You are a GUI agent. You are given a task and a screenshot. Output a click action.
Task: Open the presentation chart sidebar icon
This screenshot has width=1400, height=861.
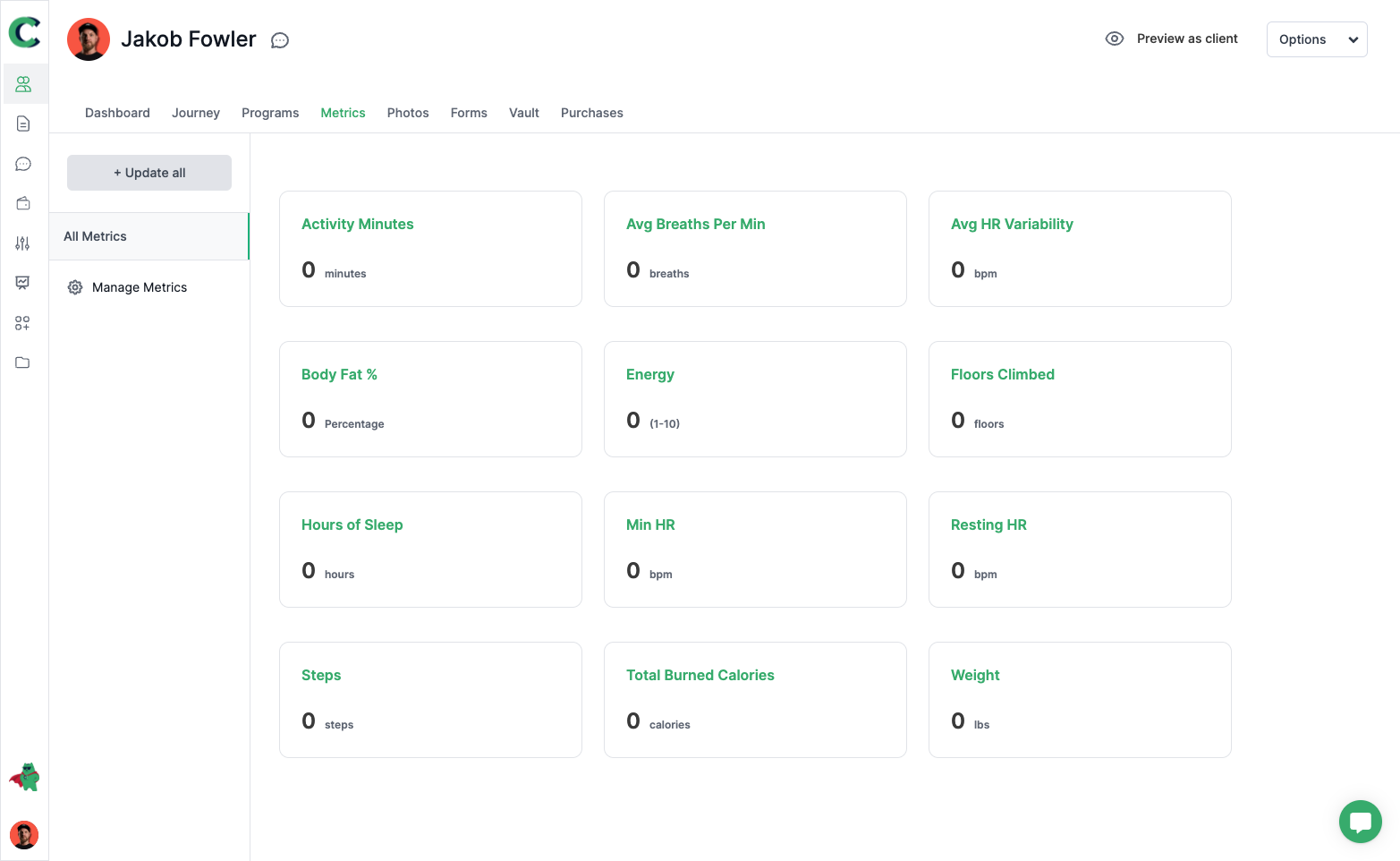pyautogui.click(x=23, y=283)
